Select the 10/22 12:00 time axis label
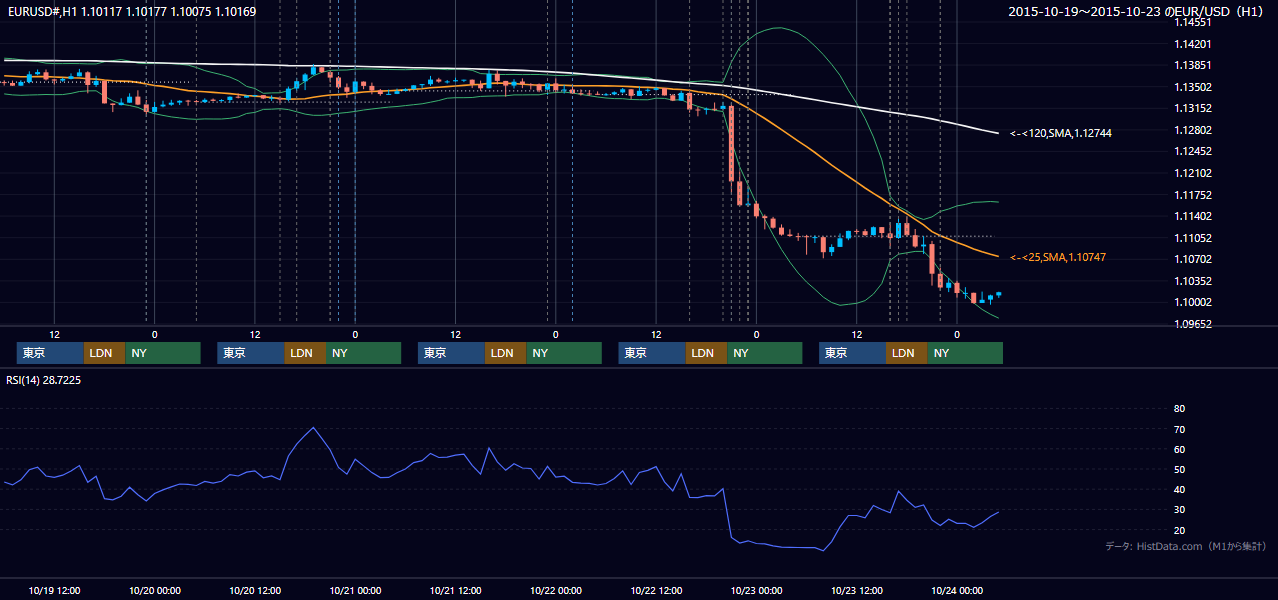The width and height of the screenshot is (1278, 600). pos(656,590)
